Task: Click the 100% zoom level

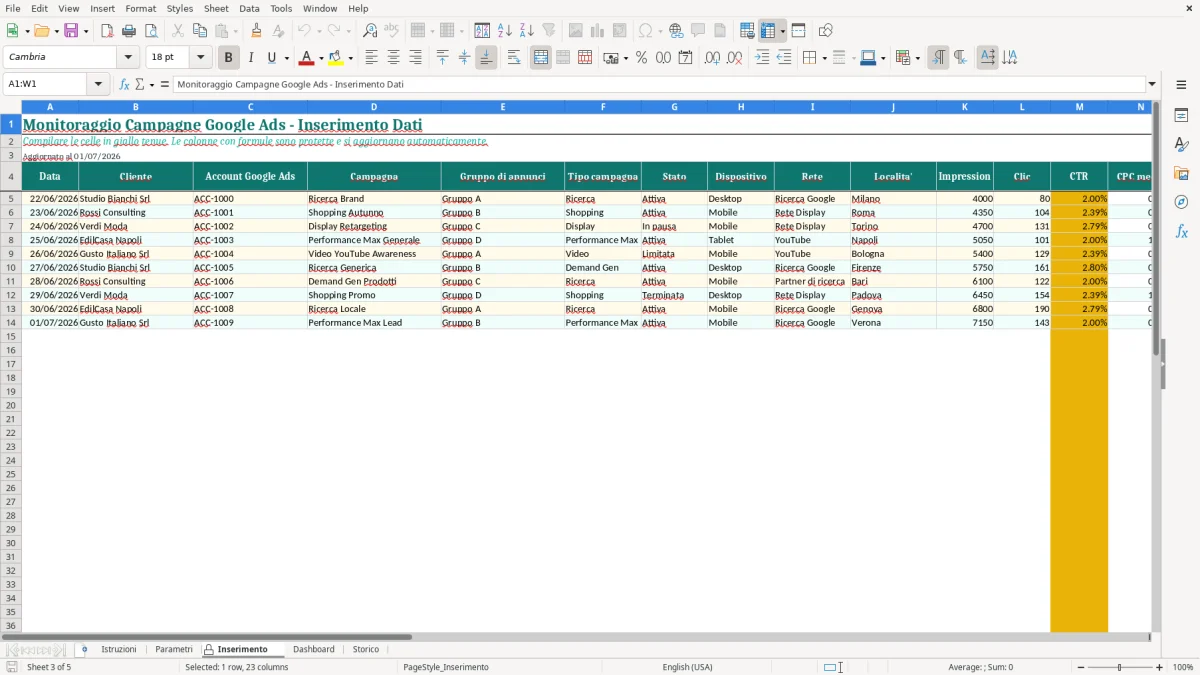Action: (1183, 667)
